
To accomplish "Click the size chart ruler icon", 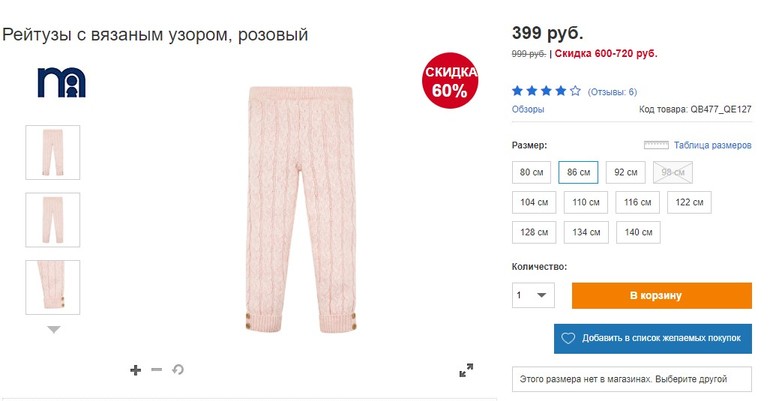I will [x=656, y=145].
